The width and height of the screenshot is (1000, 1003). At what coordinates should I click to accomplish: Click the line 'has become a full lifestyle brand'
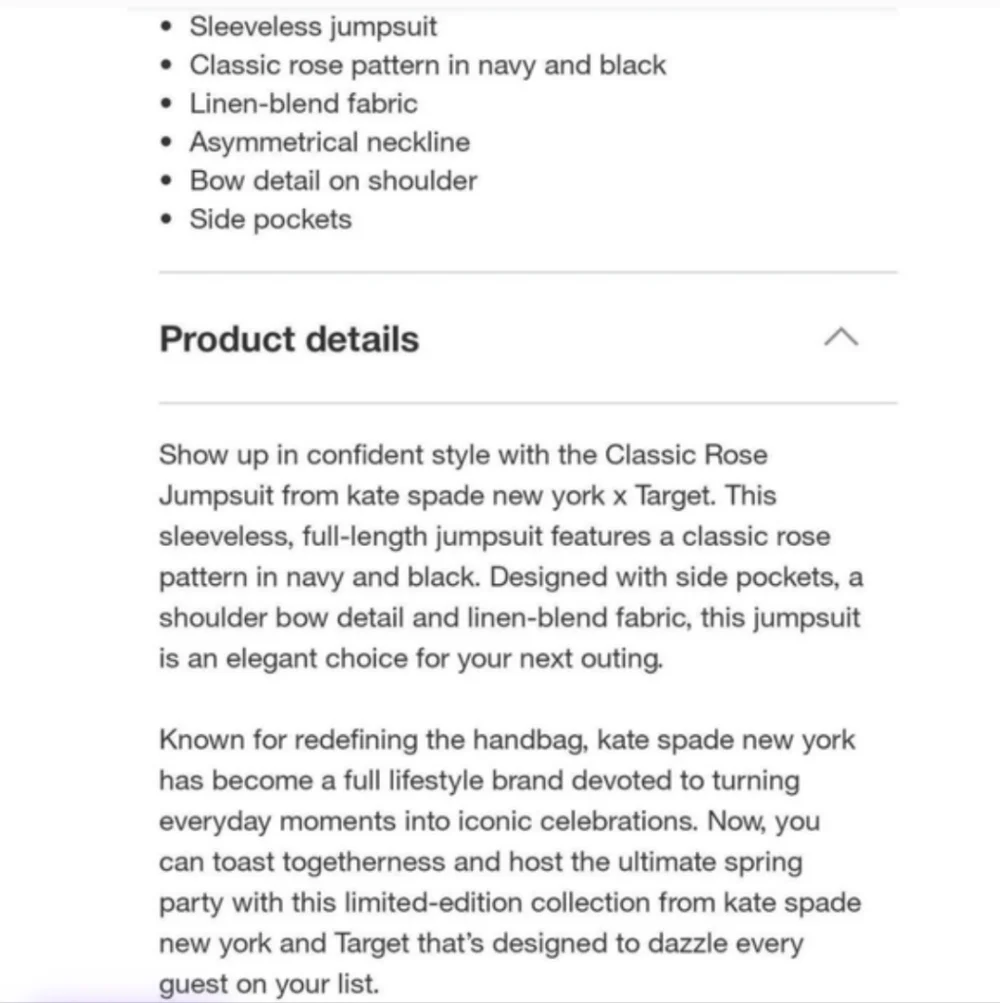click(x=479, y=780)
